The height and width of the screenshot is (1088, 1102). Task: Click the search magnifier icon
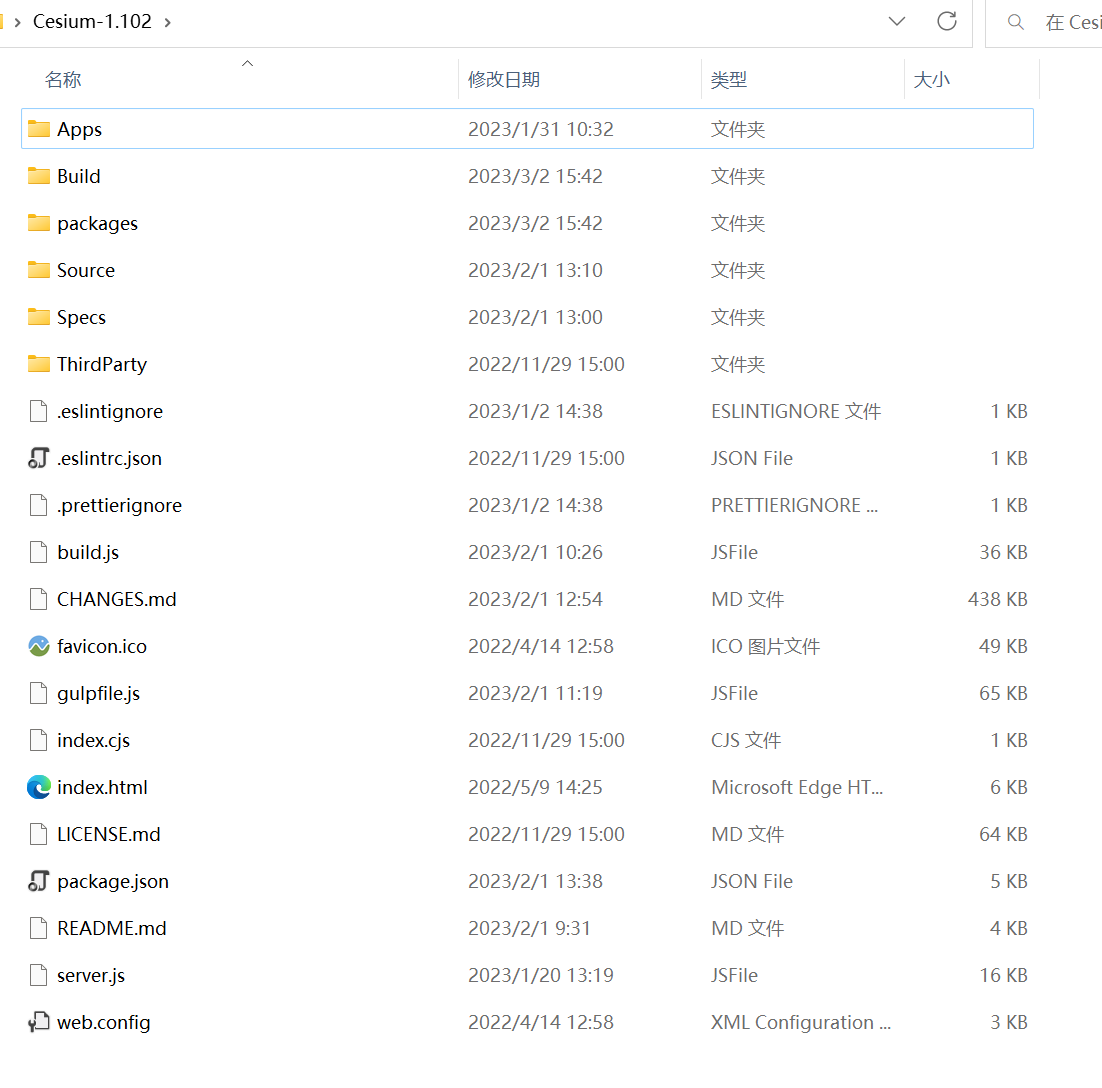coord(1016,22)
